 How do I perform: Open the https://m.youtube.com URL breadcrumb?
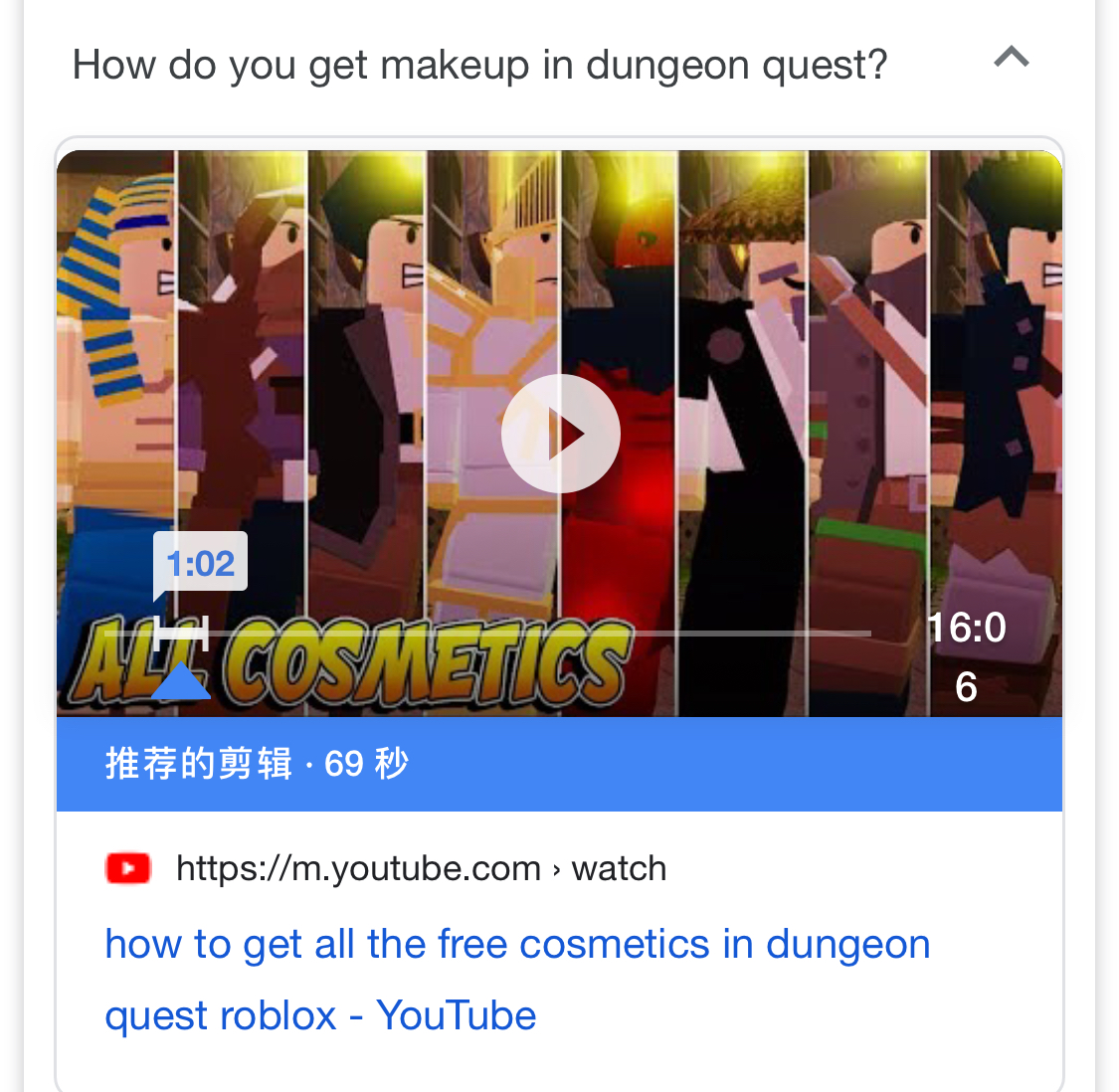coord(359,868)
